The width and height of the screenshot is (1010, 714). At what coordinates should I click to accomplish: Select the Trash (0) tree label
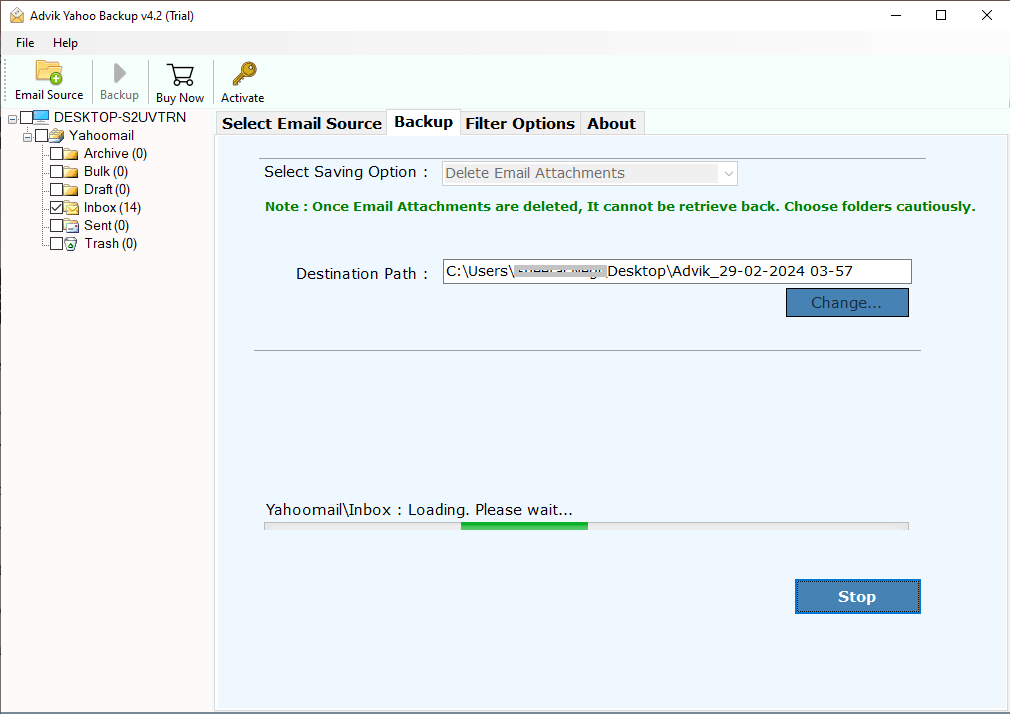[x=111, y=244]
